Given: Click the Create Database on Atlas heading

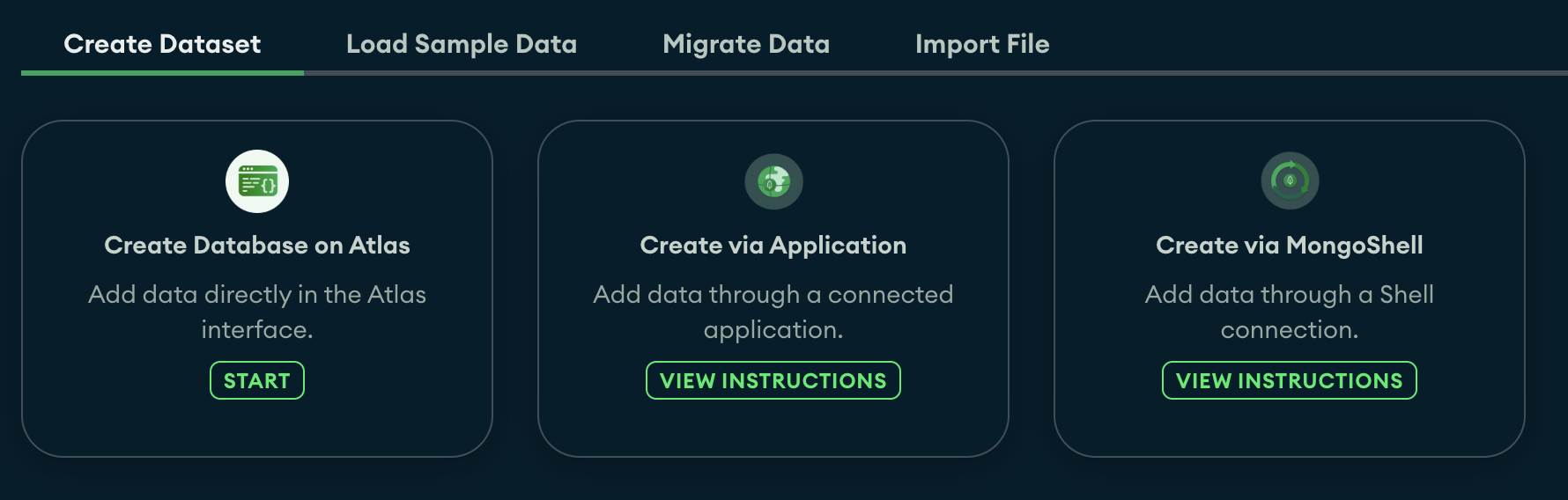Looking at the screenshot, I should coord(257,246).
